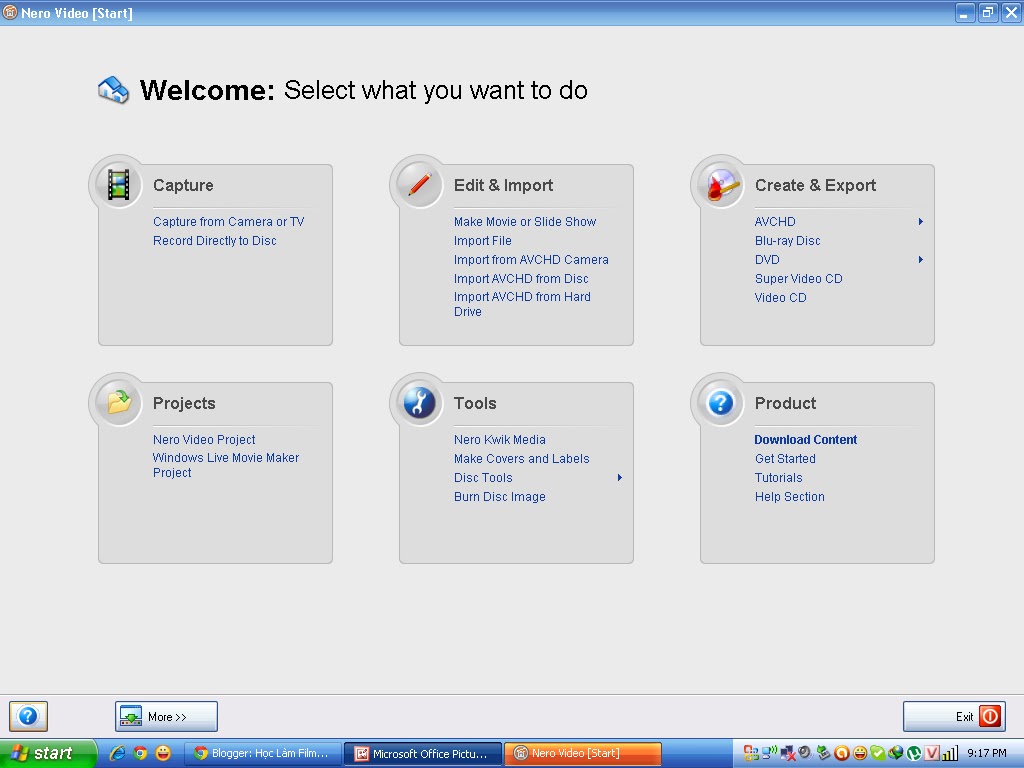The image size is (1024, 768).
Task: Click the Exit button
Action: pos(954,716)
